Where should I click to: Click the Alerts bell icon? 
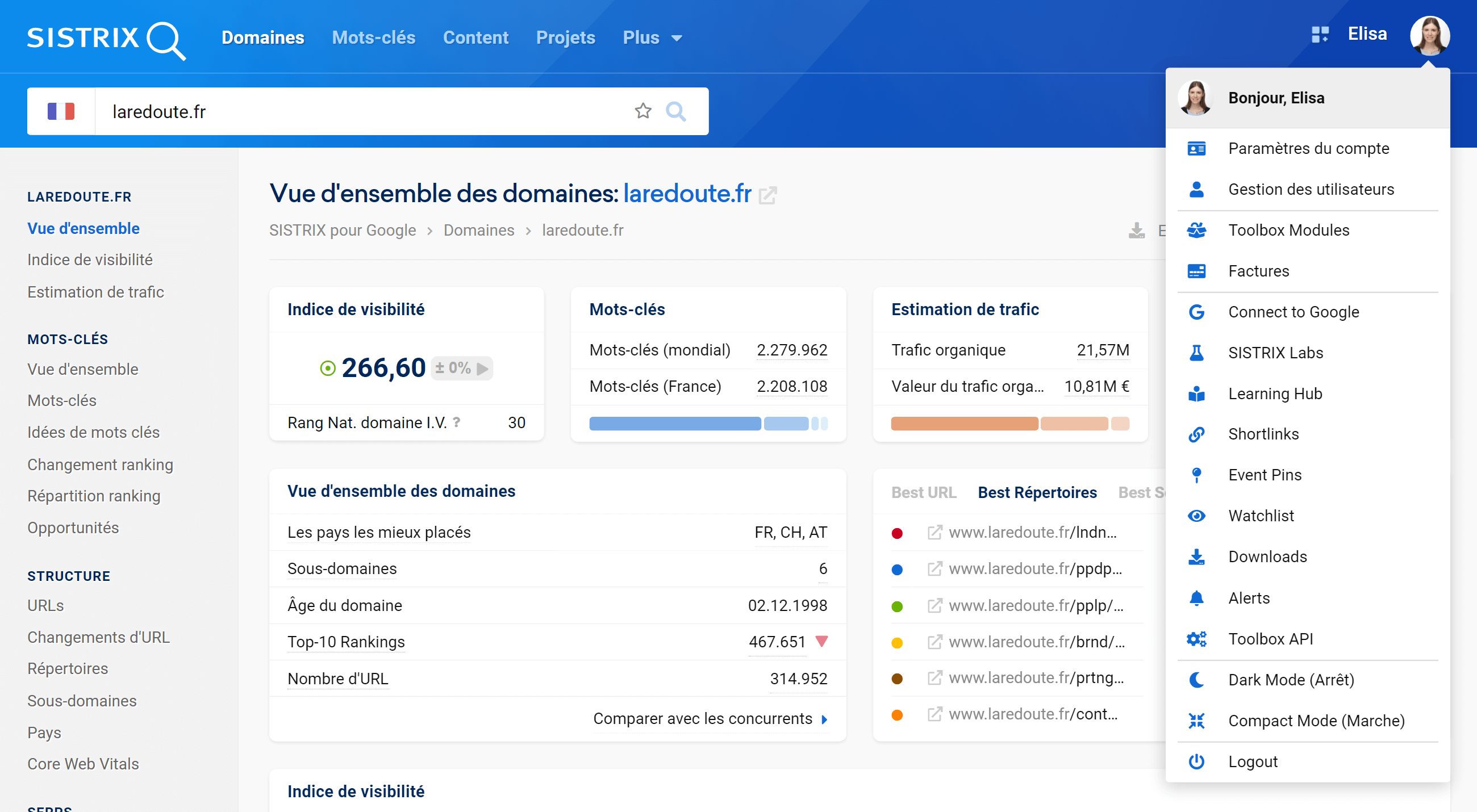[1196, 598]
